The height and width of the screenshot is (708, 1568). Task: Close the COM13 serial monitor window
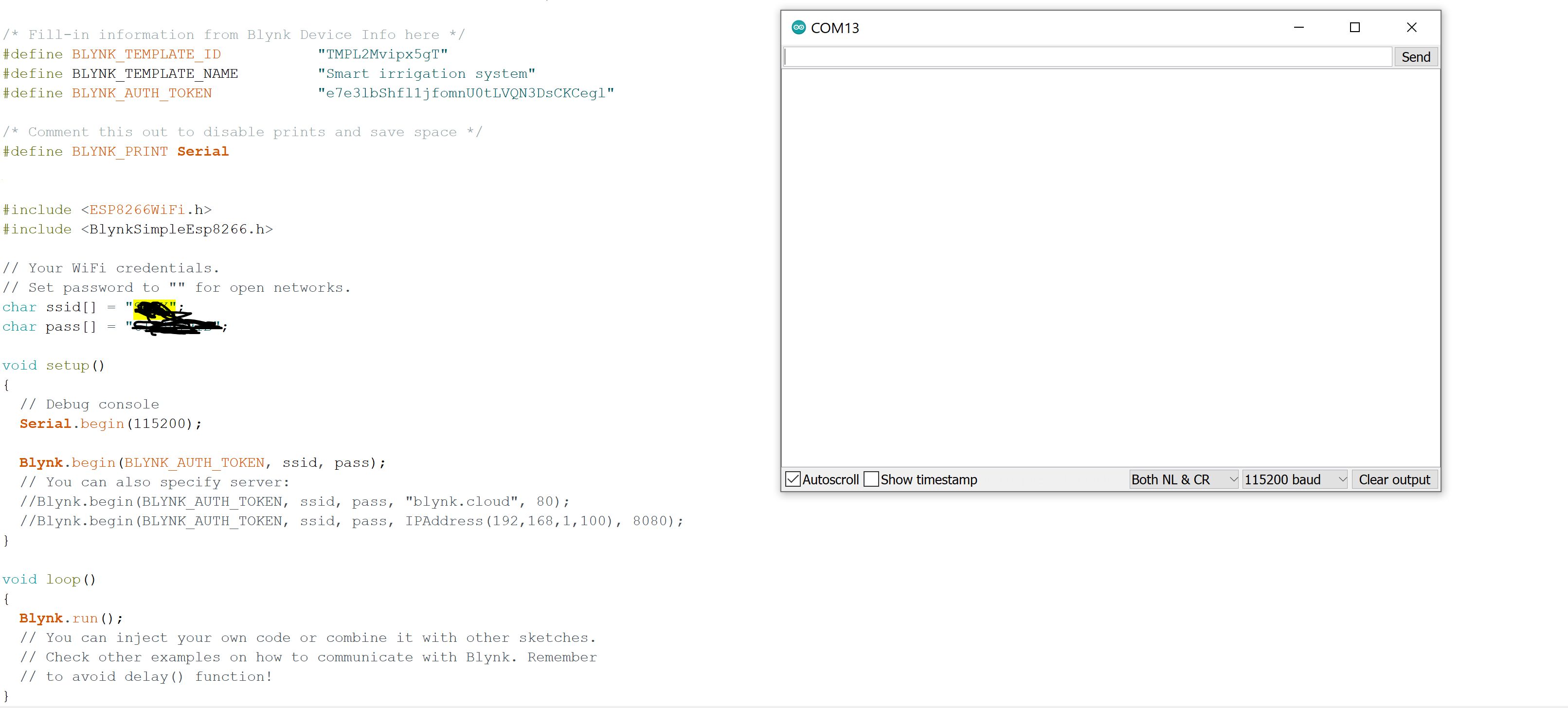point(1411,27)
